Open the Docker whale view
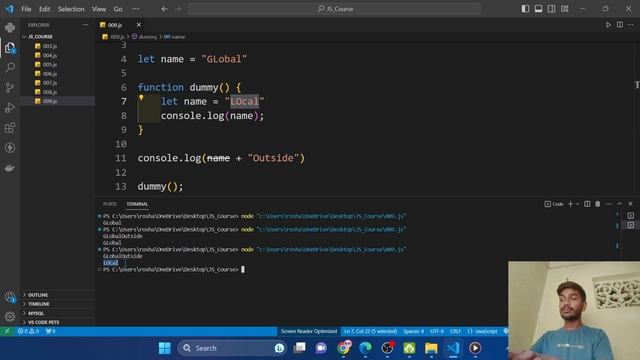 coord(10,168)
